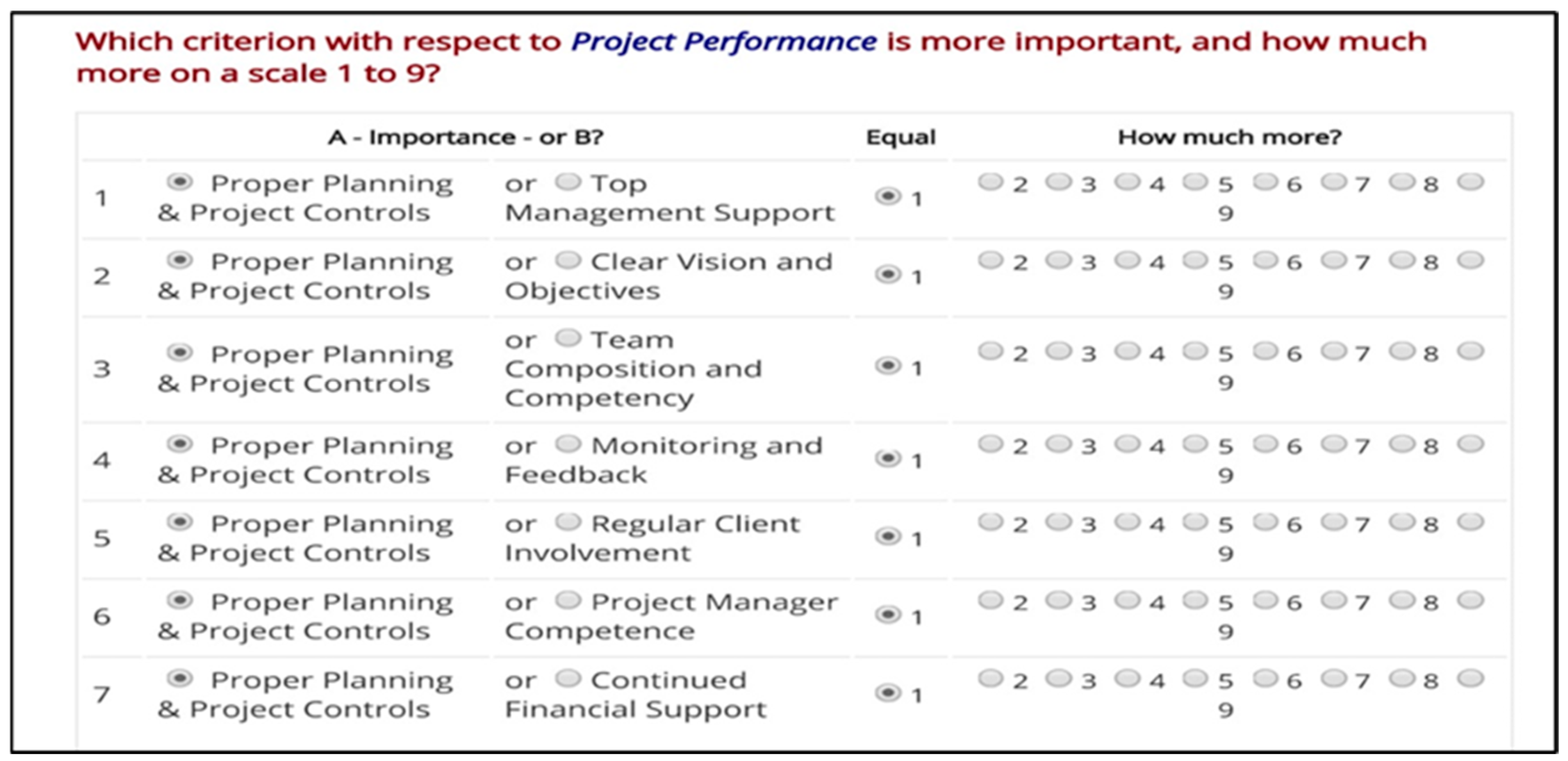Choose scale value 8 in row 5
Screen dimensions: 1568x761
[1402, 522]
